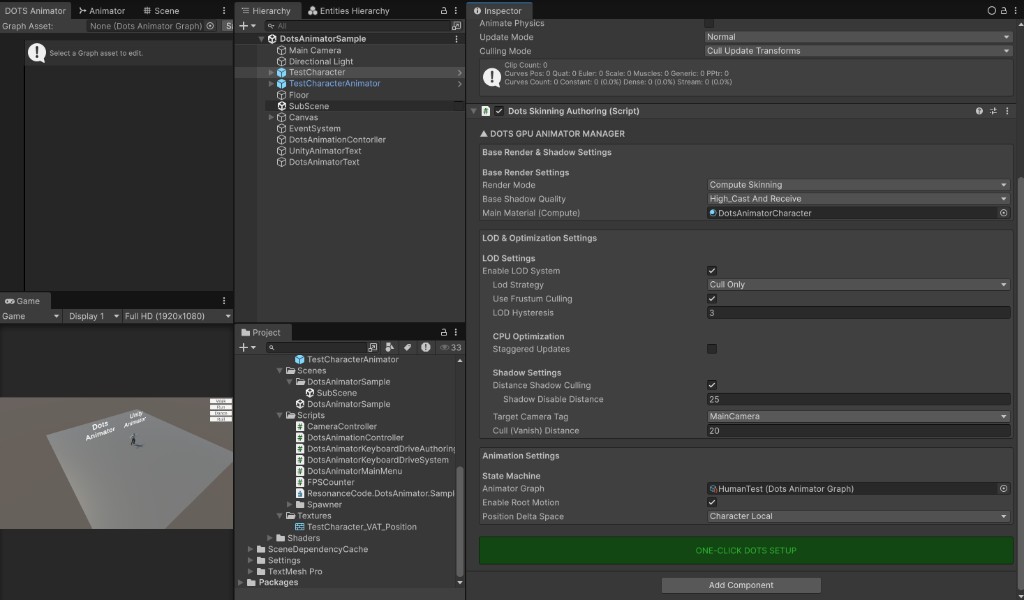
Task: Open Base Shadow Quality dropdown
Action: 859,199
